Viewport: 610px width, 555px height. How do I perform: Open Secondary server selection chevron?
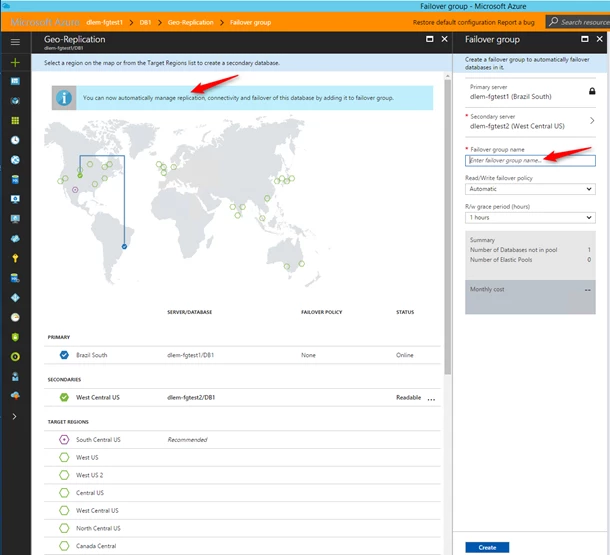tap(592, 121)
